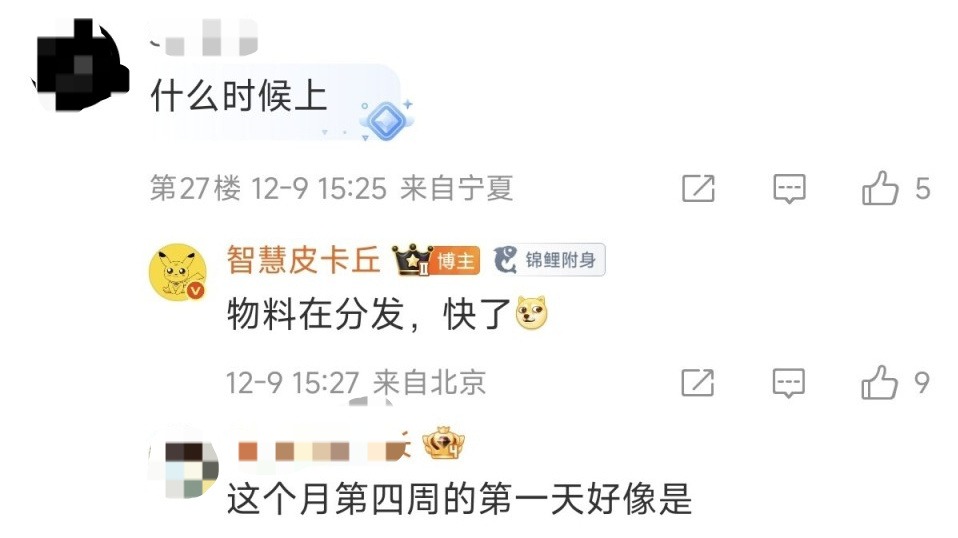Click the doge emoji after 快了
958x538 pixels.
[x=532, y=313]
